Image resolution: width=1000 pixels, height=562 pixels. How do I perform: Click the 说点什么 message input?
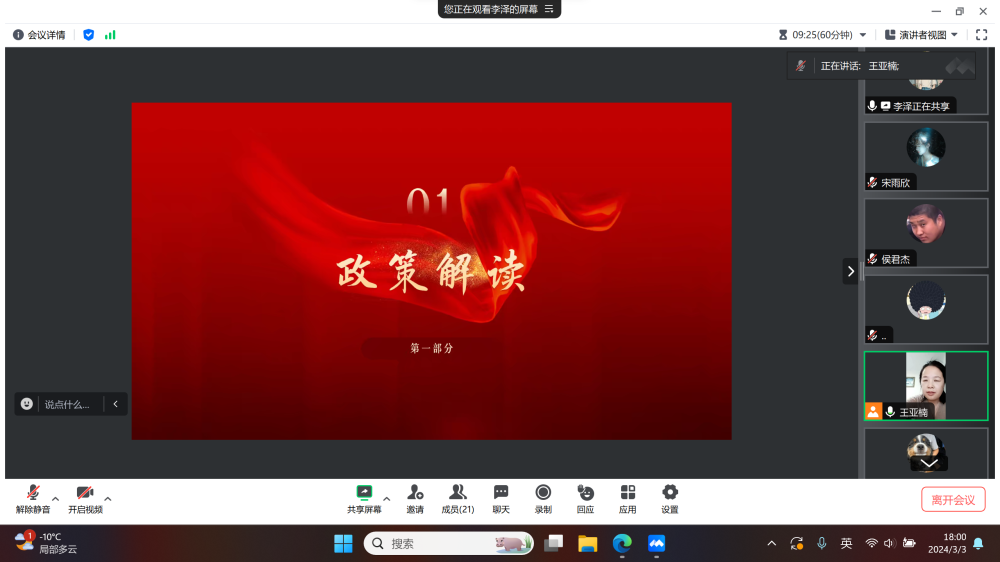click(67, 404)
